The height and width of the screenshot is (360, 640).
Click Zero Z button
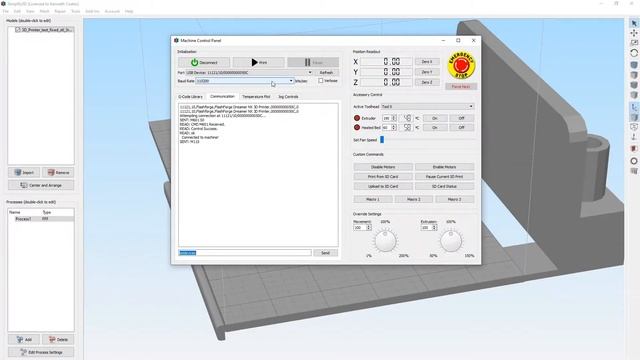coord(427,82)
